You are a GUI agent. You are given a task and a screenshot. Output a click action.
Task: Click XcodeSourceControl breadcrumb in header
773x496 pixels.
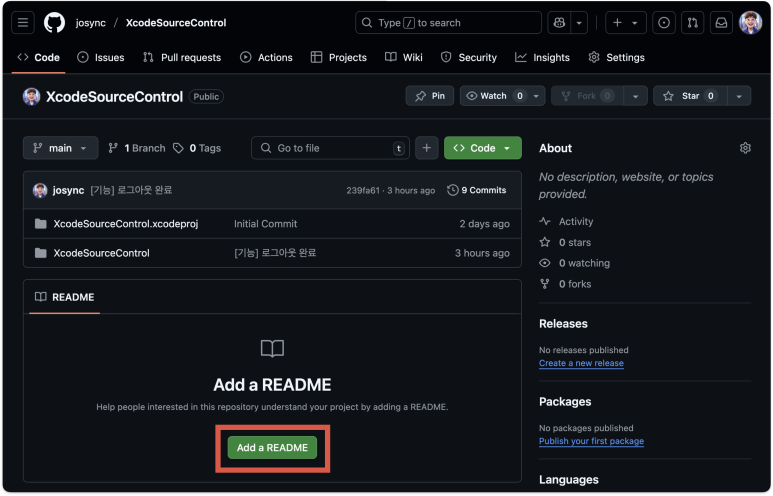pyautogui.click(x=176, y=23)
